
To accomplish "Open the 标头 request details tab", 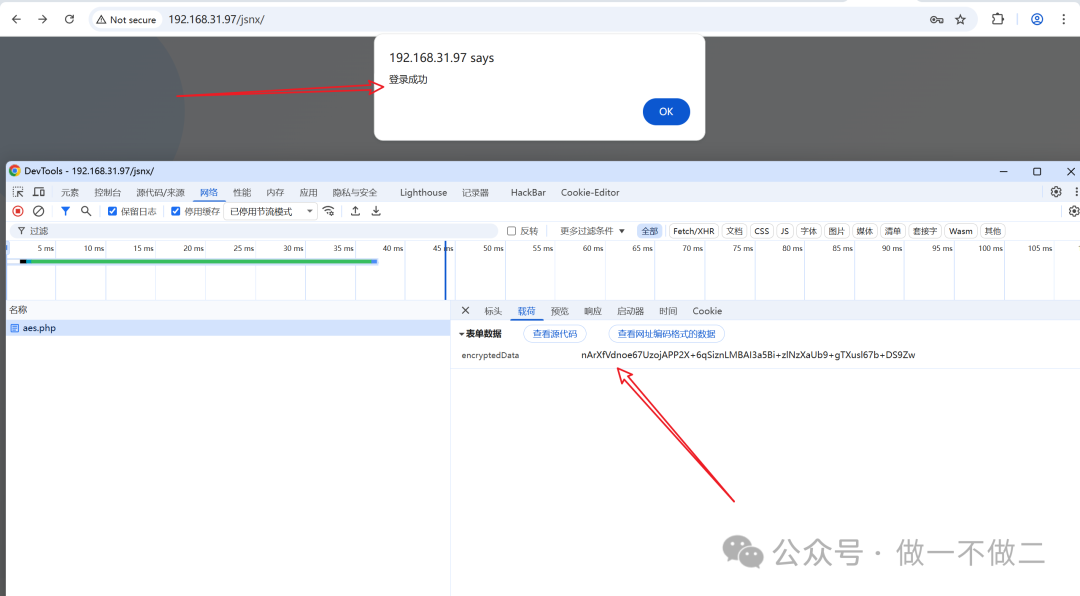I will pos(493,311).
